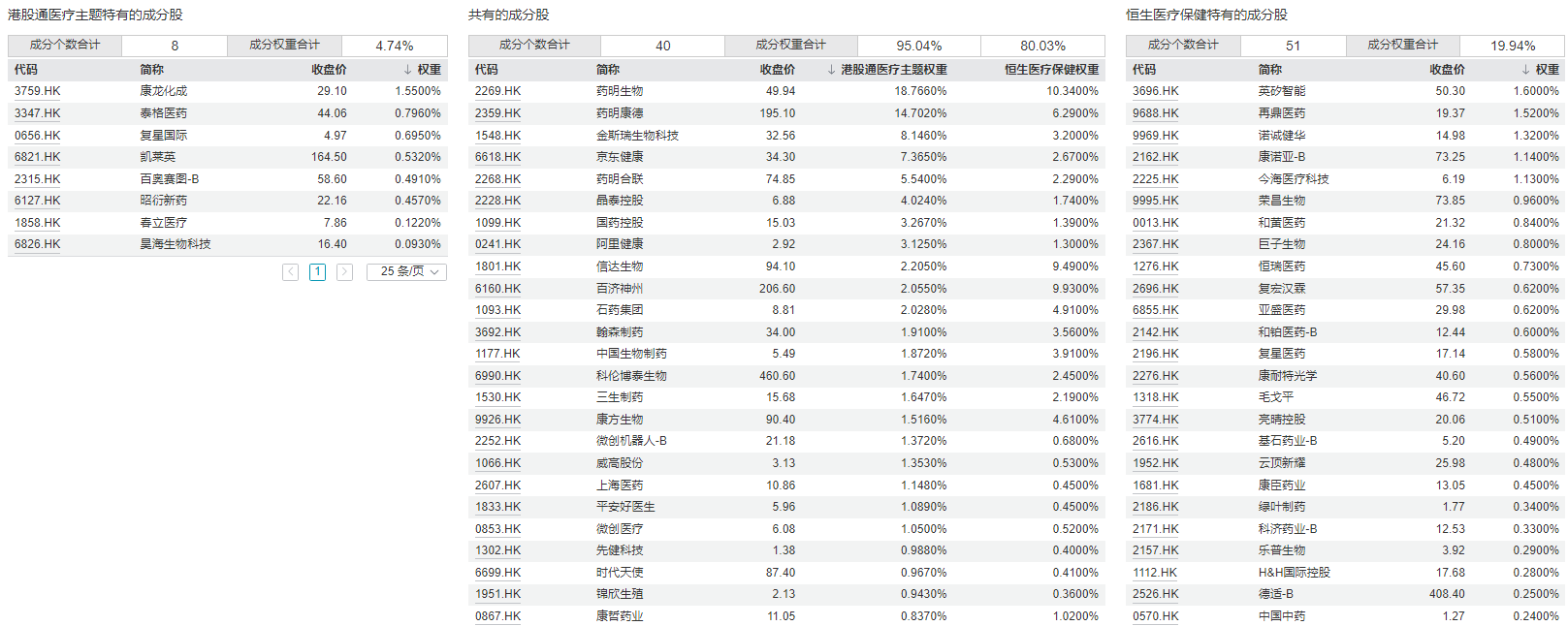1568x626 pixels.
Task: Open the 25 条/页 page size dropdown
Action: click(406, 272)
